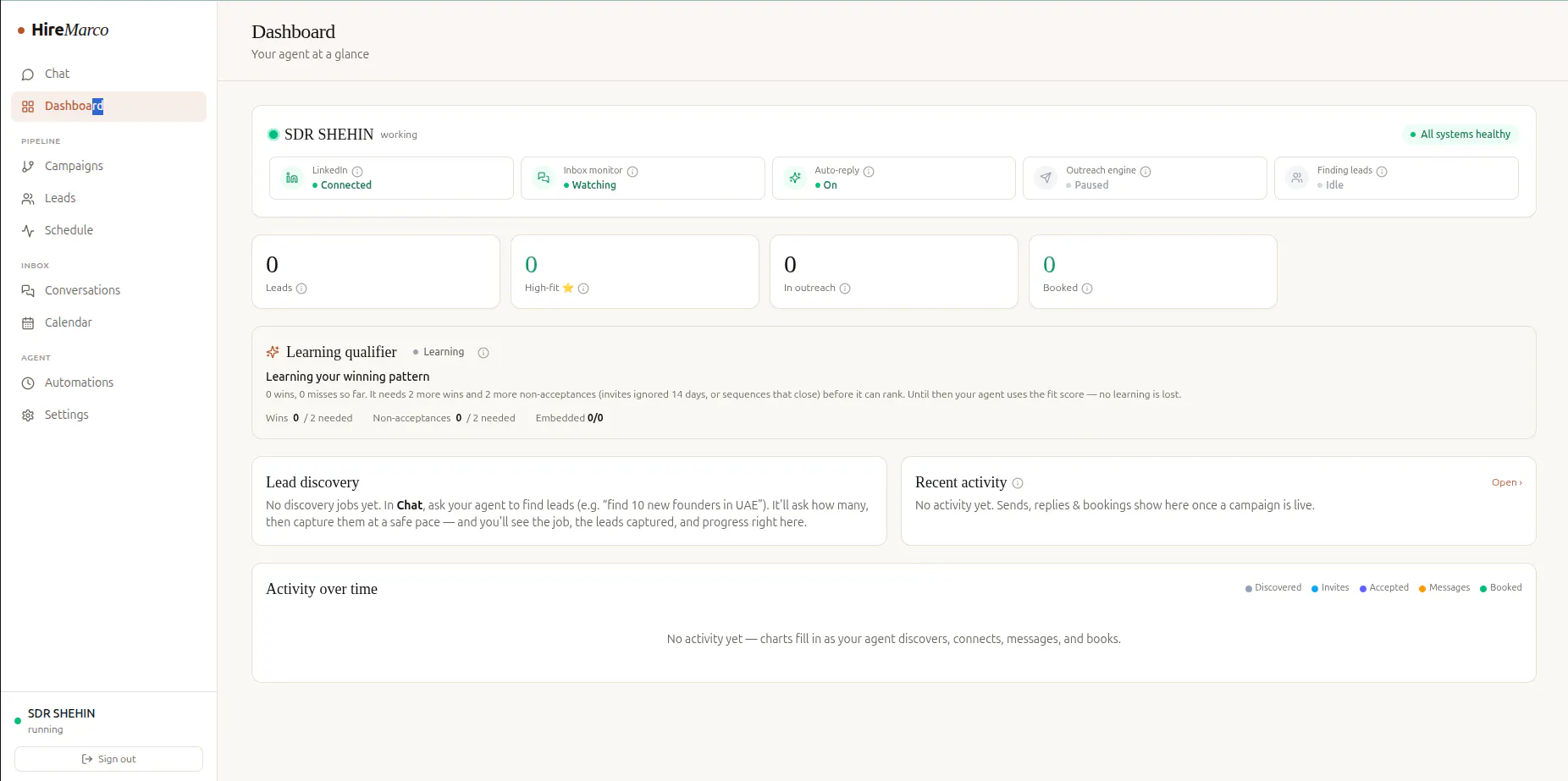1568x781 pixels.
Task: Open Conversations in the inbox section
Action: (x=108, y=290)
